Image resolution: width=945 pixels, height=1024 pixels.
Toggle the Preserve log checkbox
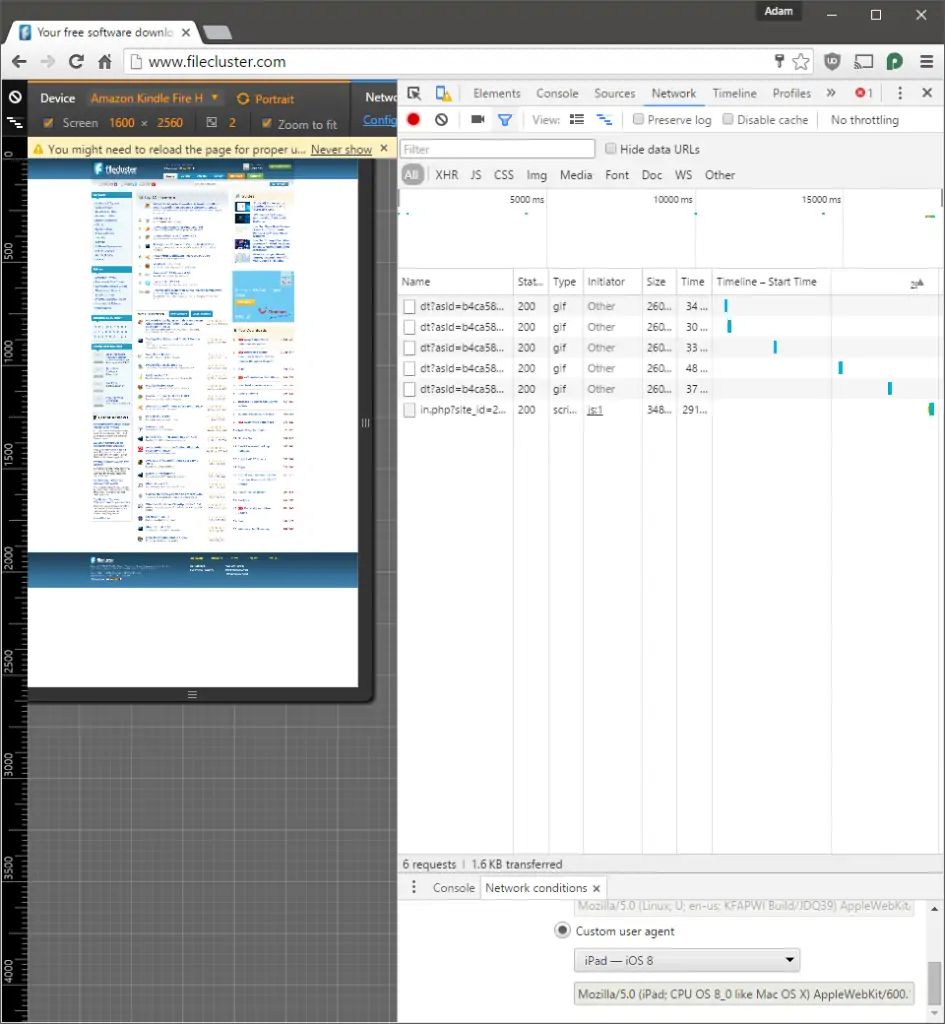point(639,119)
